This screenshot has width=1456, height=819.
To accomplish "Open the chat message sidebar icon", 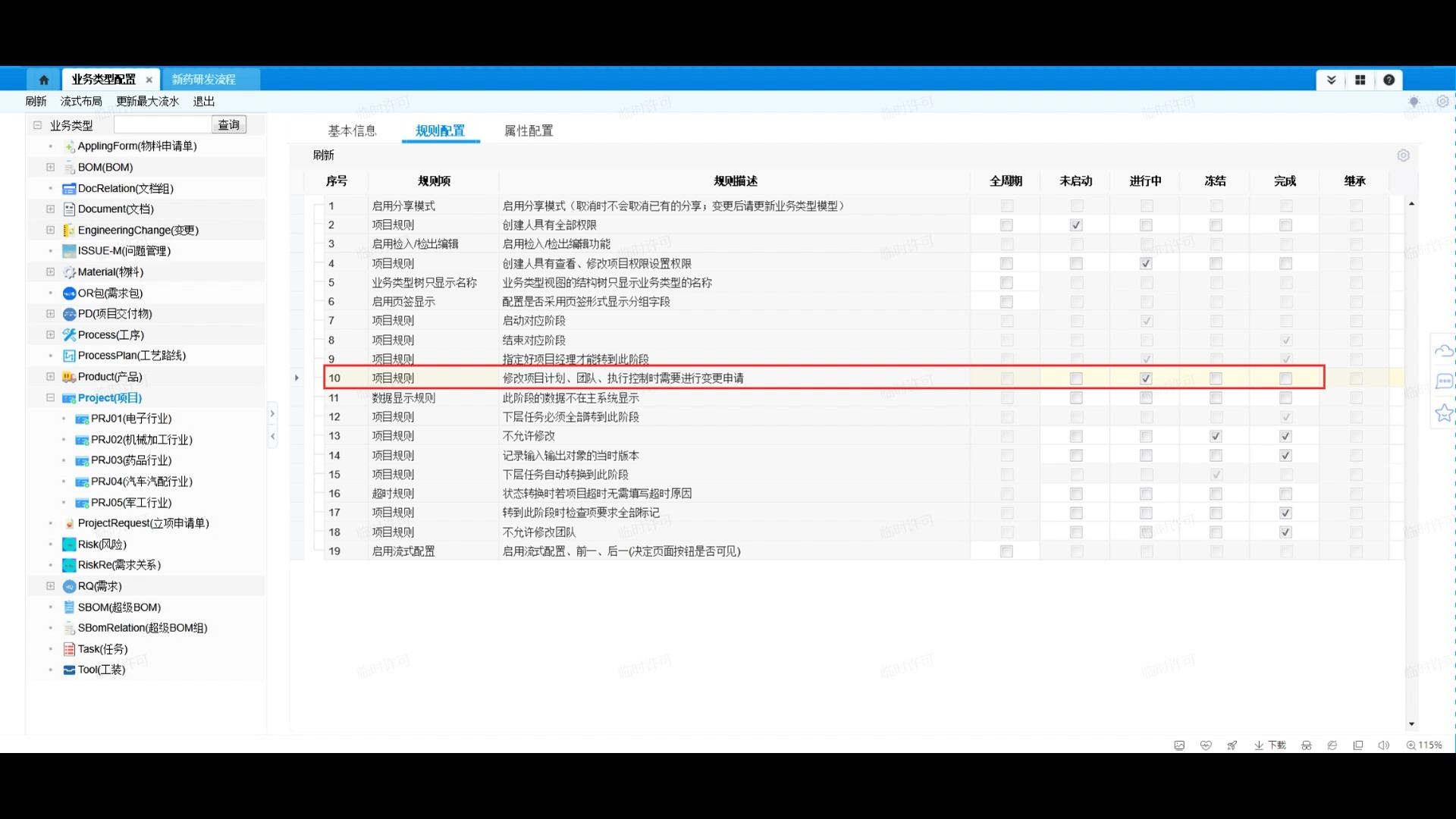I will pos(1444,381).
